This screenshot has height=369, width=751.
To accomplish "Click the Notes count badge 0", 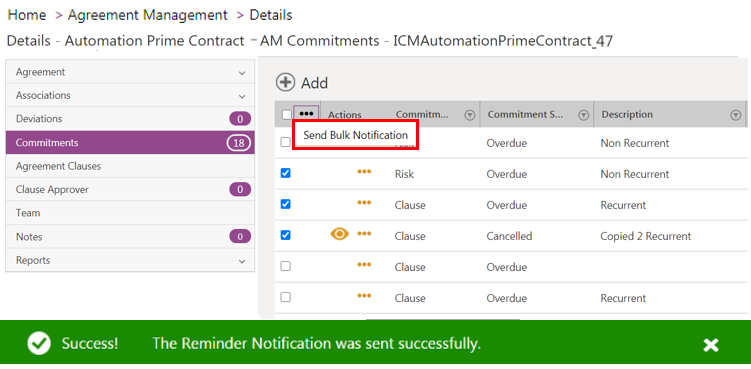I will click(x=240, y=236).
